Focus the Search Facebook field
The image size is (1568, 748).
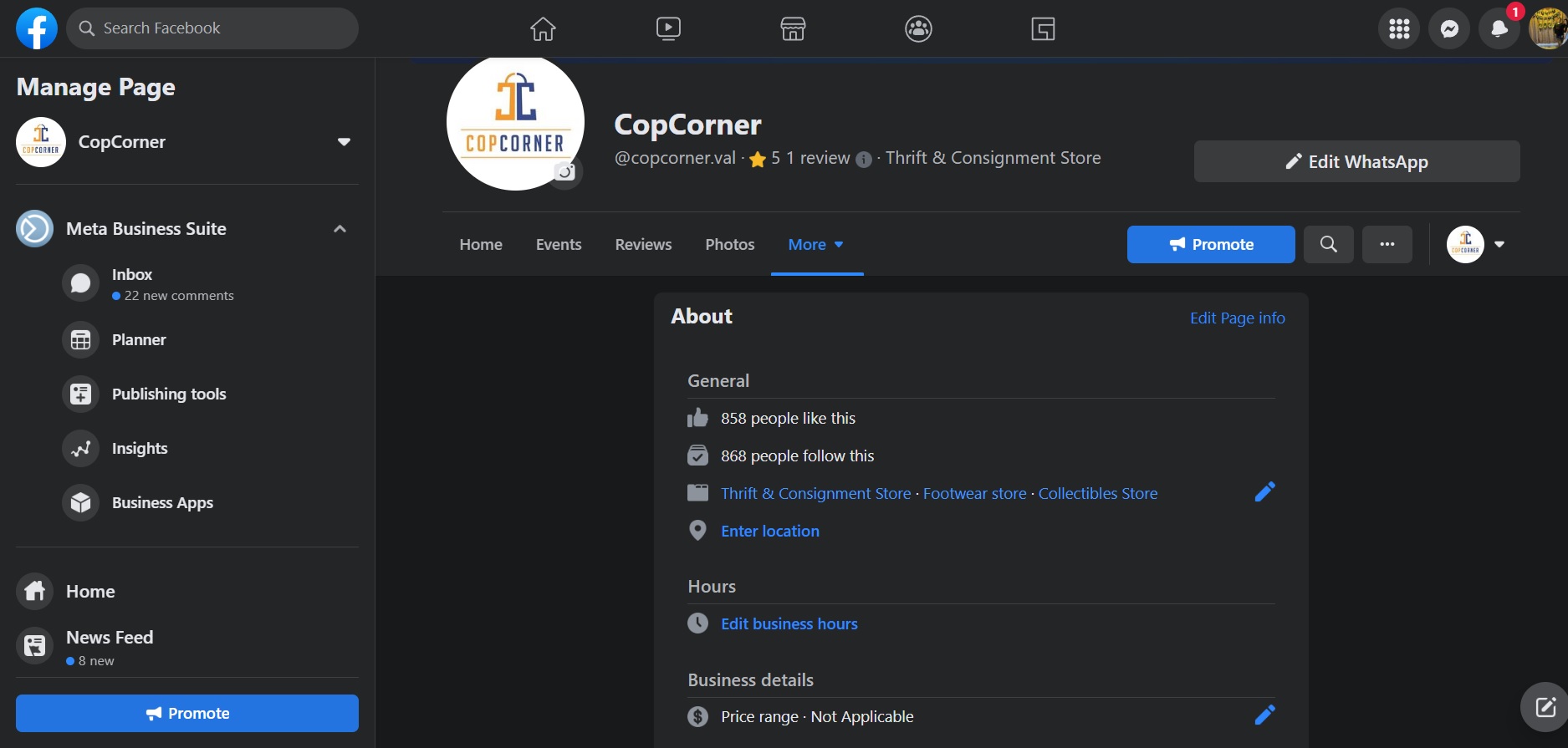point(212,28)
